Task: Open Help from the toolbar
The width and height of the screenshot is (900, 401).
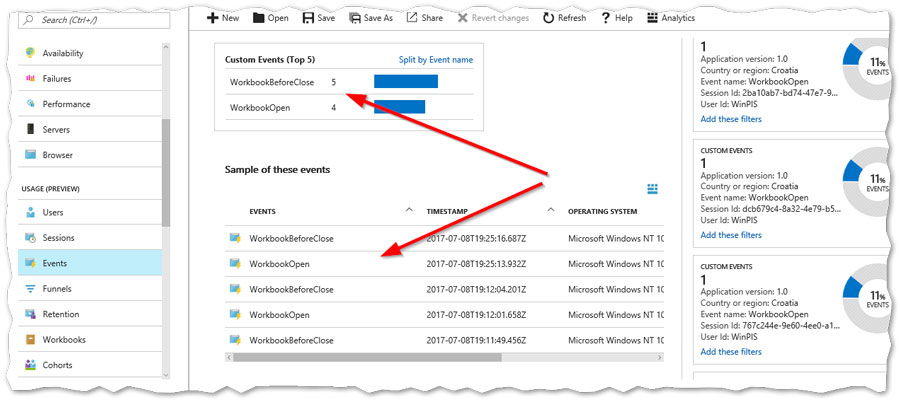Action: tap(616, 18)
